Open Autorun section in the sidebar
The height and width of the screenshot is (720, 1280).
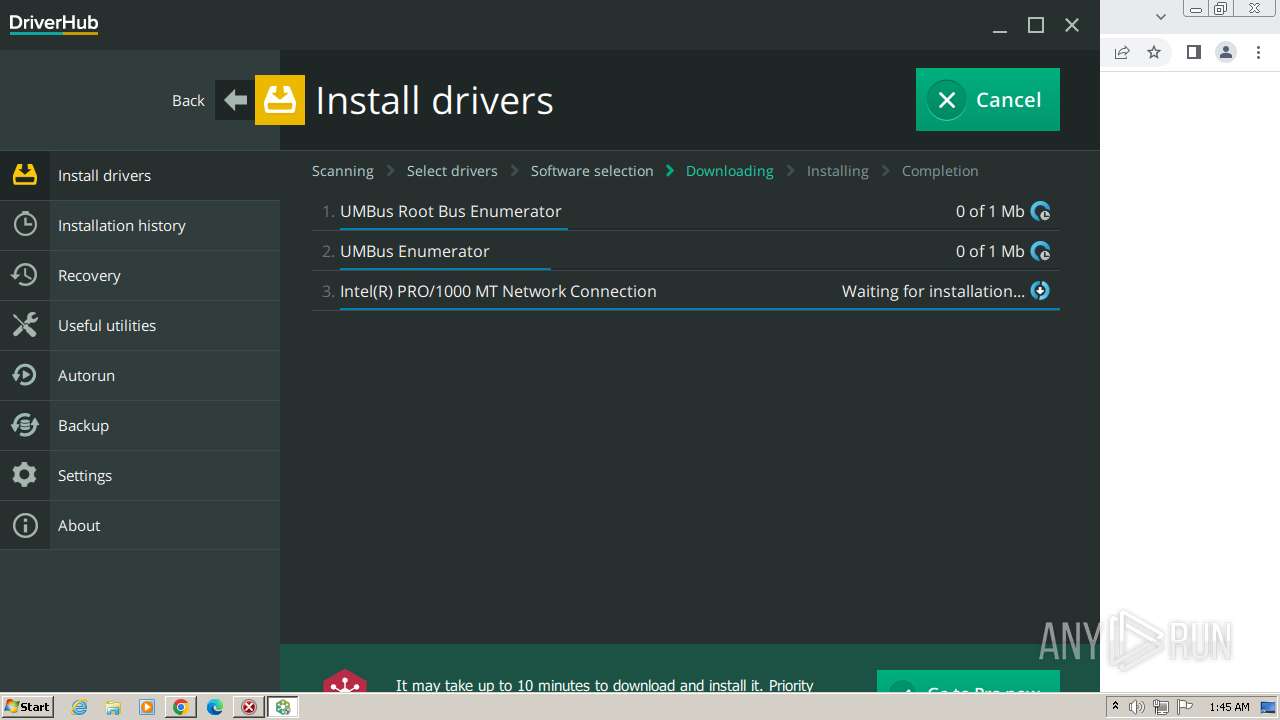click(x=140, y=375)
